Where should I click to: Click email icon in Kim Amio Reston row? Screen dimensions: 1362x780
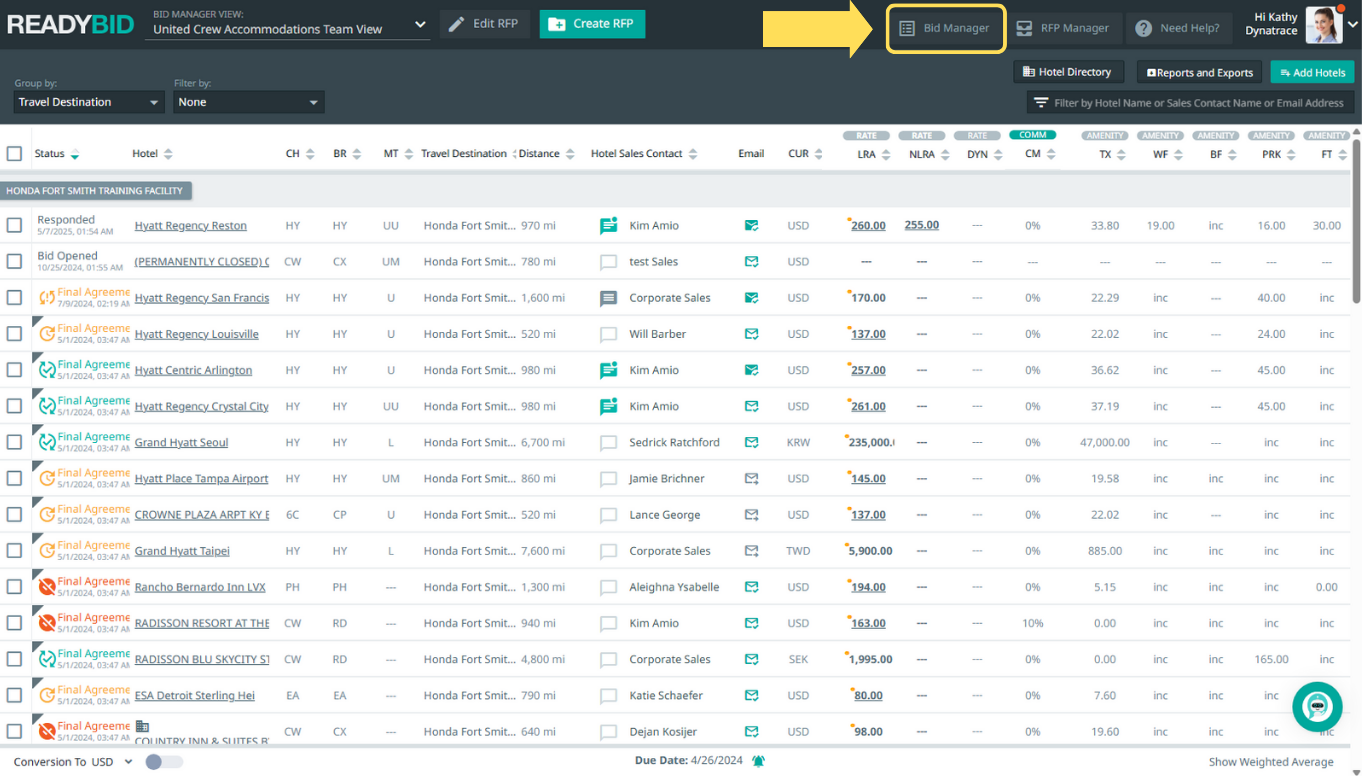pos(751,226)
